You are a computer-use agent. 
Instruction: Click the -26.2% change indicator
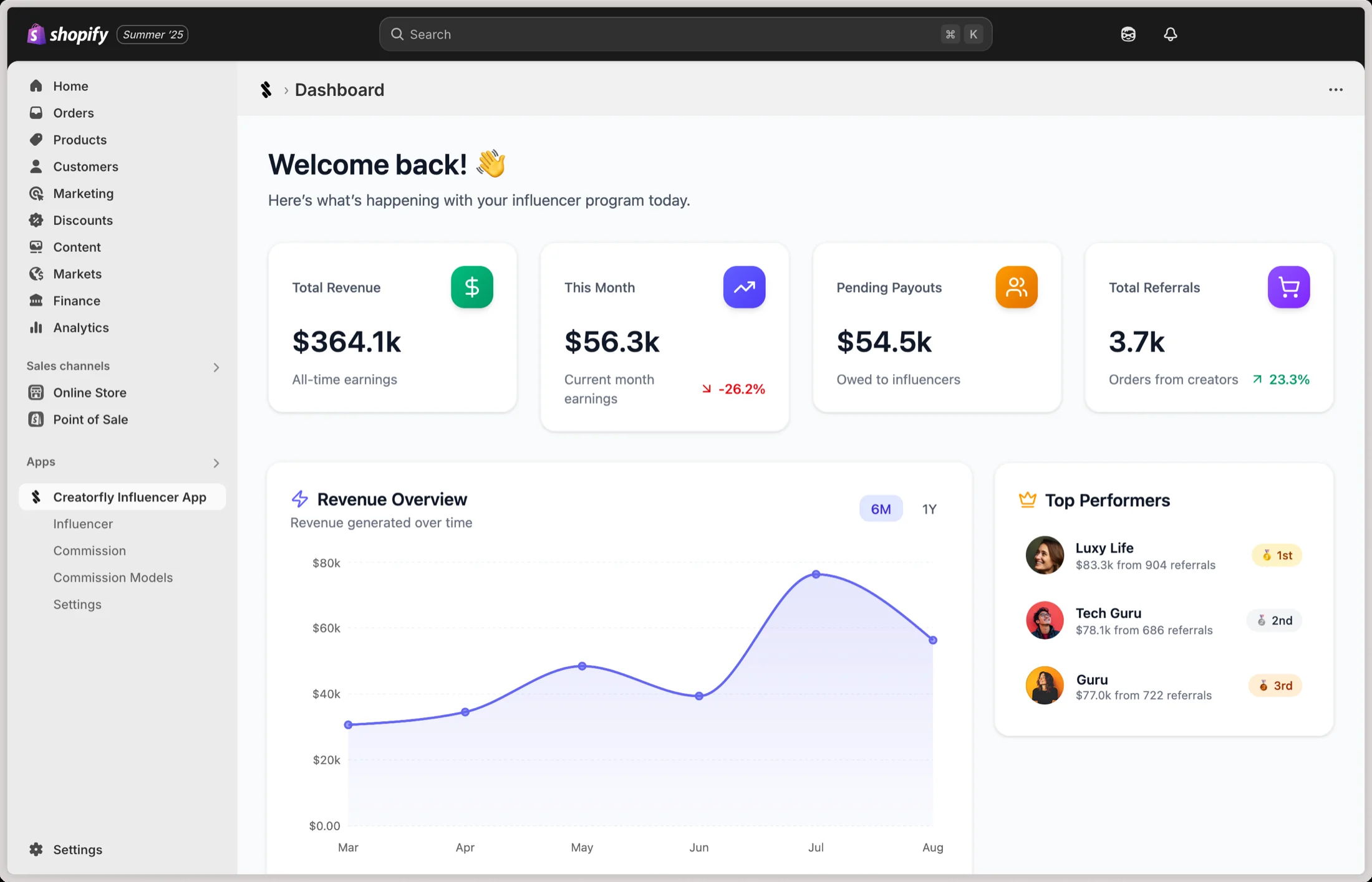tap(733, 389)
